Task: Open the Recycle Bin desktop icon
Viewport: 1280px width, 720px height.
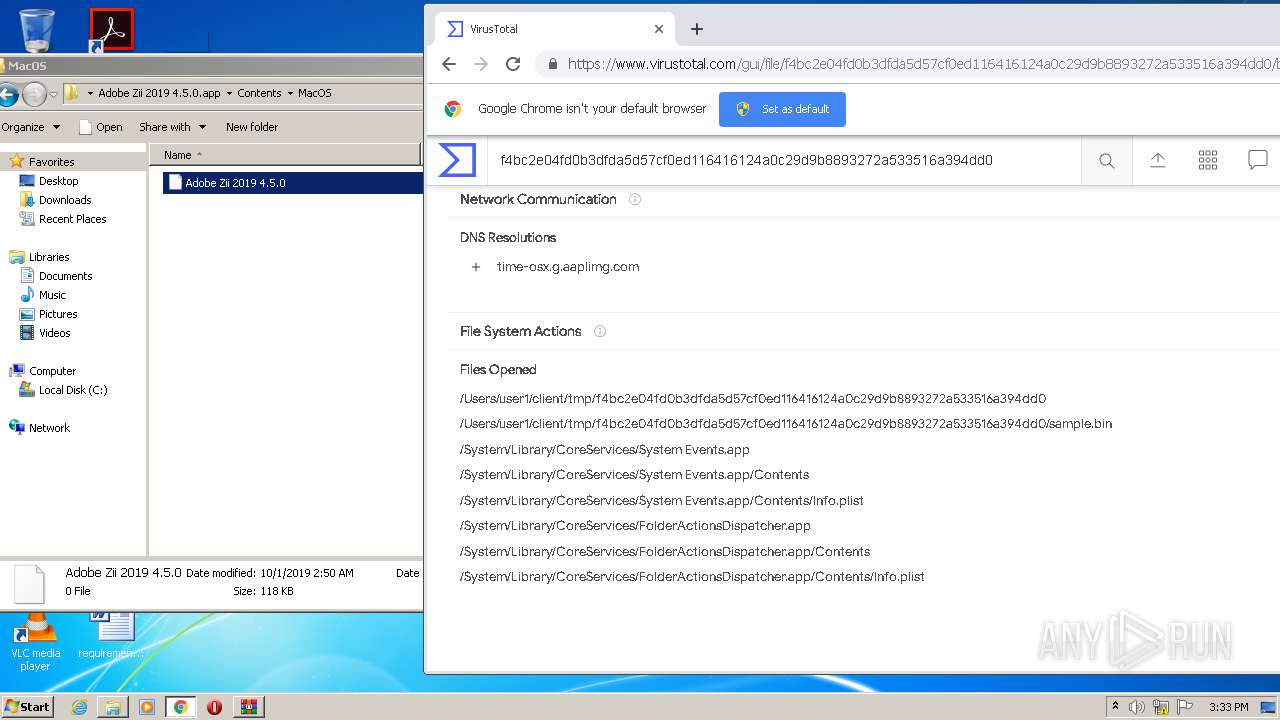Action: (x=37, y=29)
